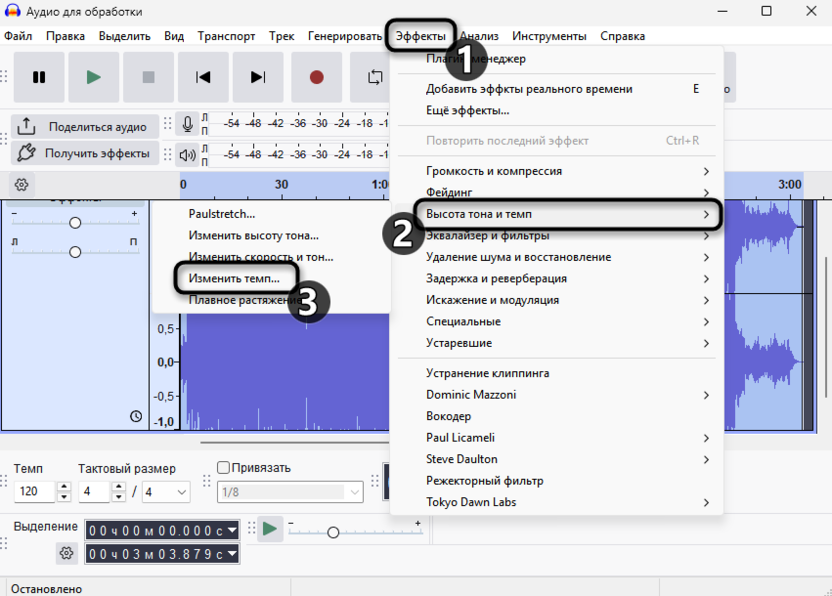Enable the Привязать snap checkbox
This screenshot has width=832, height=596.
coord(224,468)
